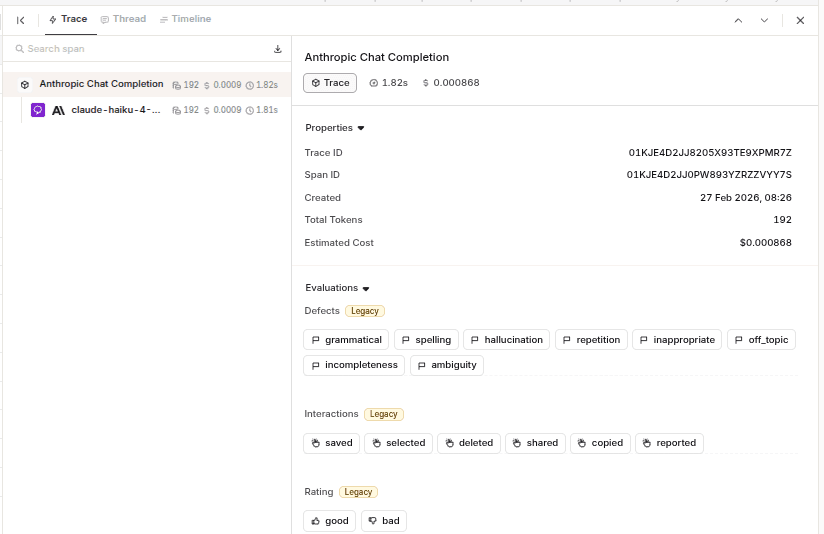Screen dimensions: 824x534
Task: Click the Anthropic Chat Completion panel title
Action: point(377,57)
